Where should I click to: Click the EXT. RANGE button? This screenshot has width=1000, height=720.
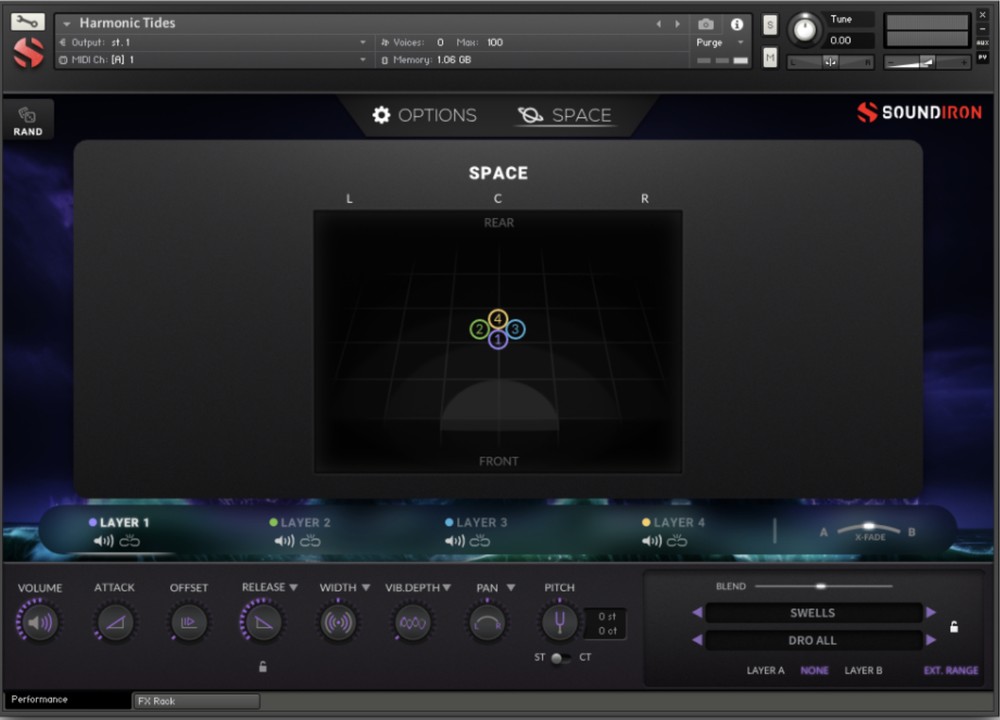coord(950,671)
